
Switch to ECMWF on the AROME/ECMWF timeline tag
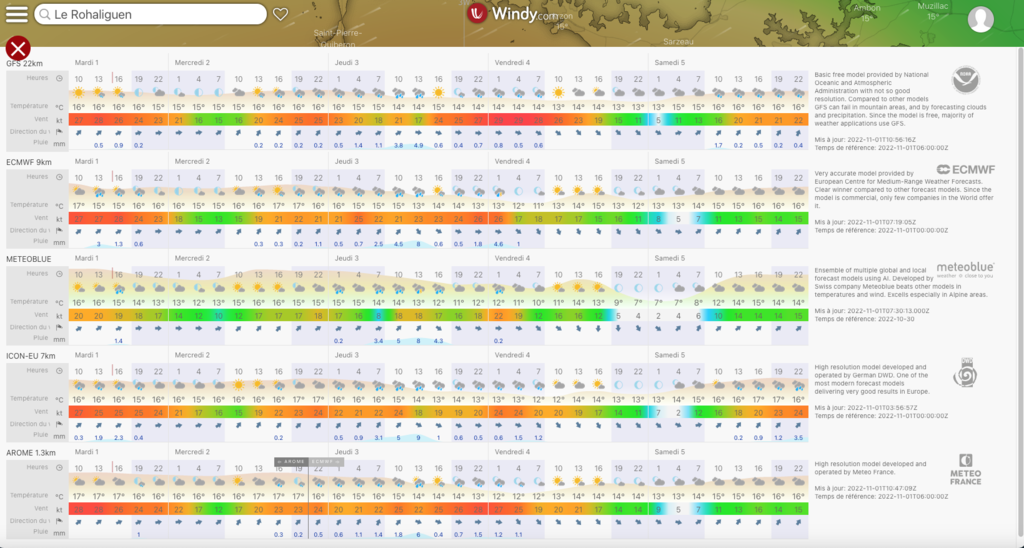point(325,462)
